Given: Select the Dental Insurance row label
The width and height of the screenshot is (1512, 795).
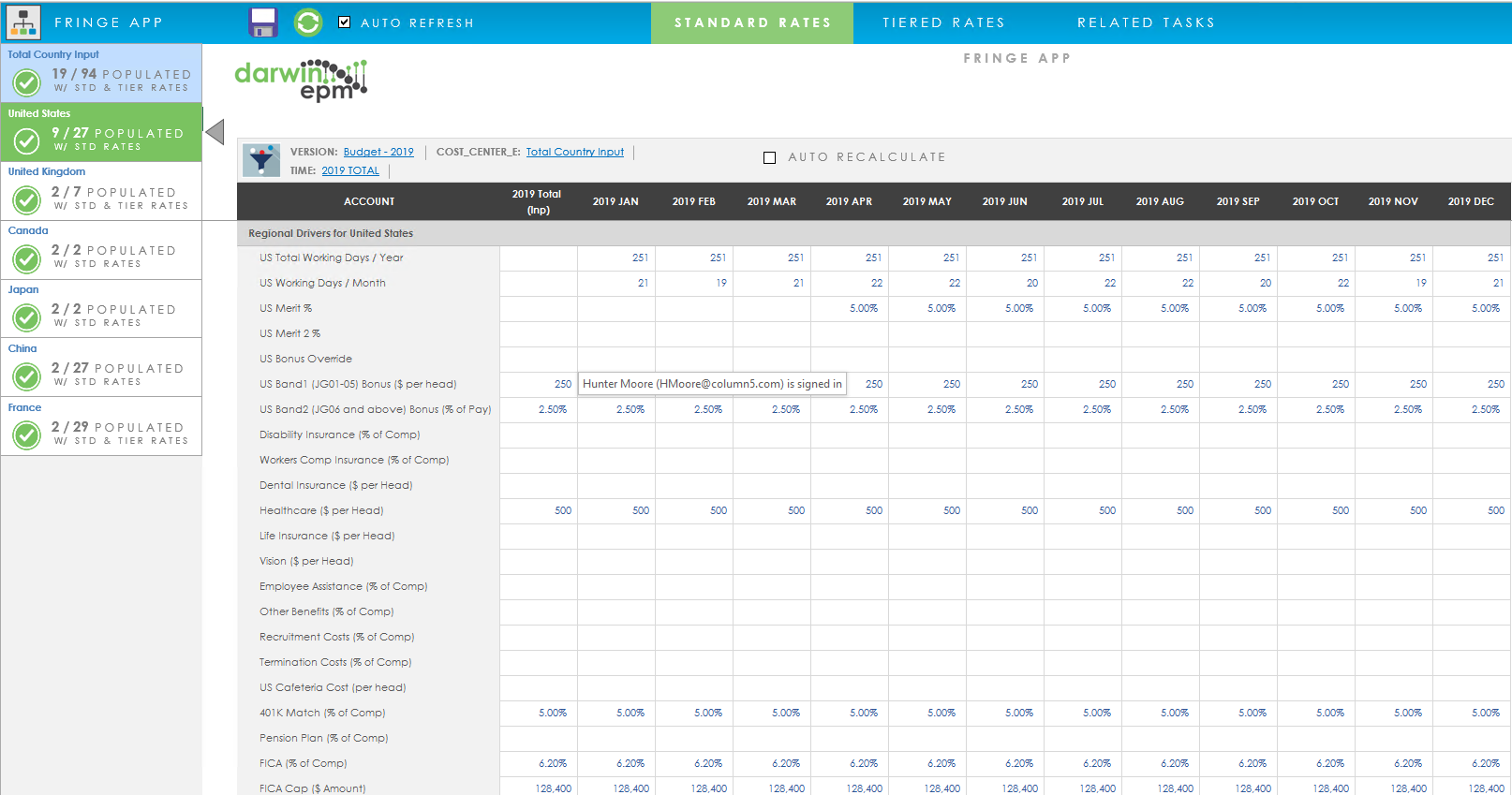Looking at the screenshot, I should 335,485.
